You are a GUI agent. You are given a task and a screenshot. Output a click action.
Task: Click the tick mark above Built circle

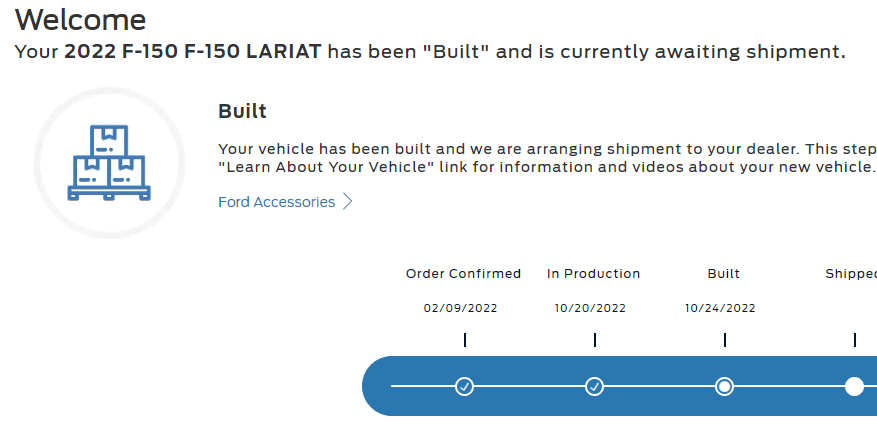[x=725, y=340]
